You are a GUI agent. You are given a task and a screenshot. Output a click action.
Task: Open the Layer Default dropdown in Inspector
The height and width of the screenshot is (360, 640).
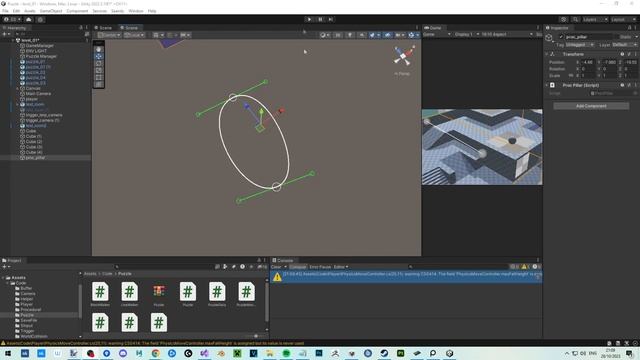click(624, 44)
